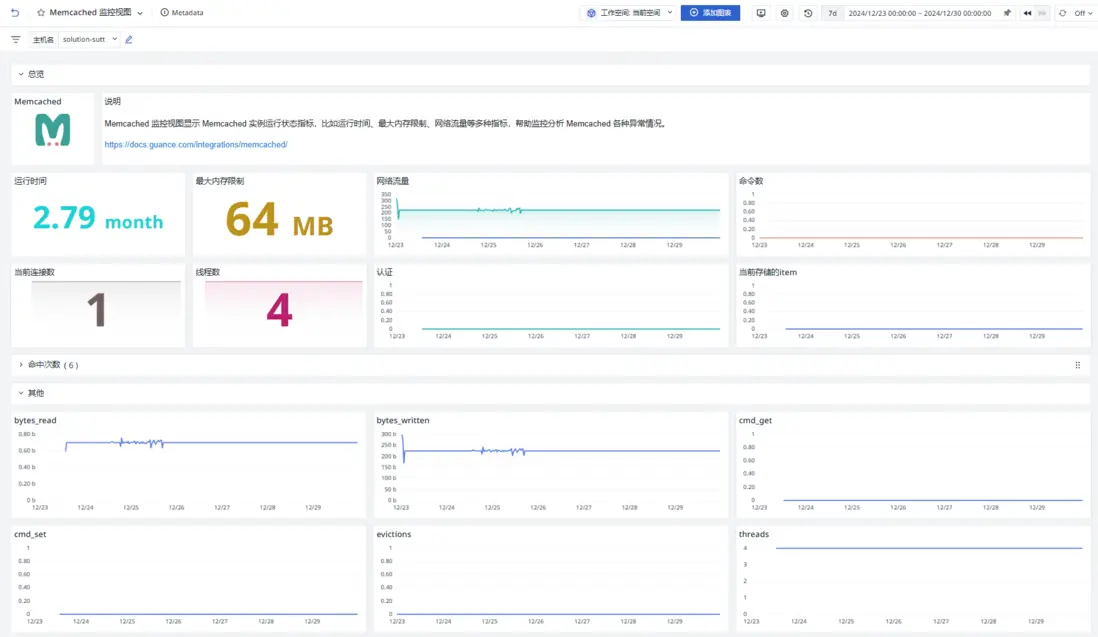1098x637 pixels.
Task: Open the dashboard settings gear icon
Action: point(785,13)
